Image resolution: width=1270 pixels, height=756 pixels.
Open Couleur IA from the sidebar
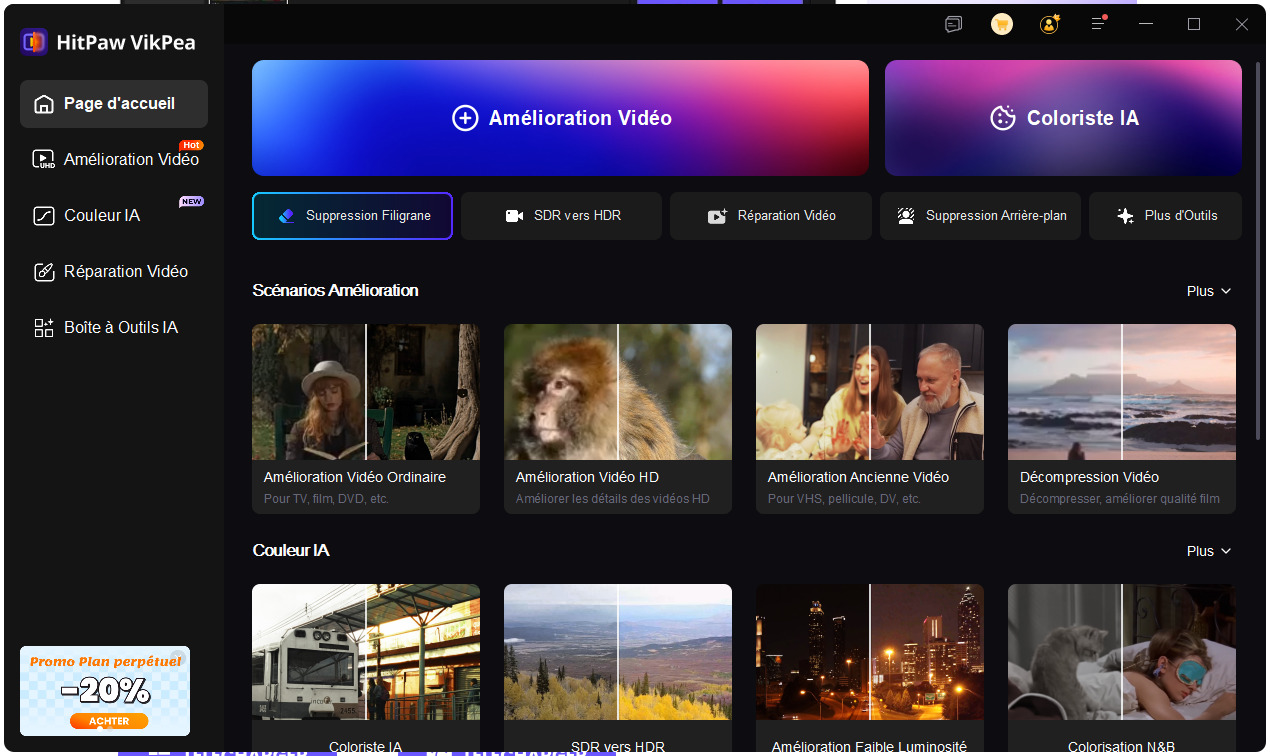pos(100,216)
